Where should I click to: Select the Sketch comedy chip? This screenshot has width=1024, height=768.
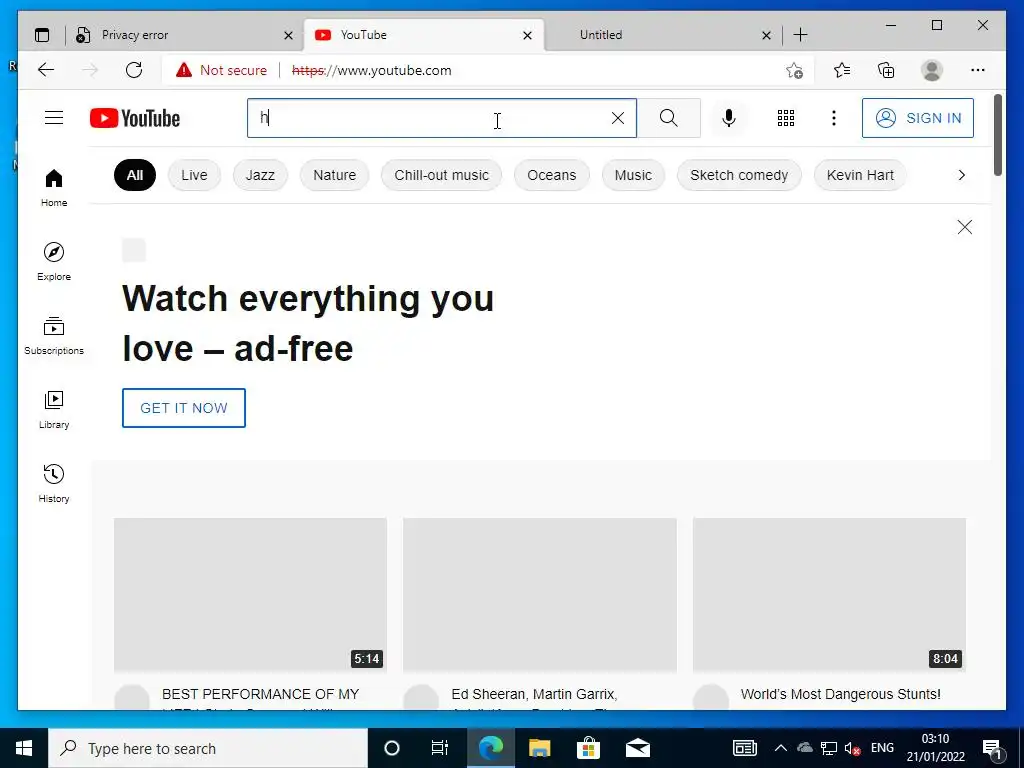coord(739,175)
